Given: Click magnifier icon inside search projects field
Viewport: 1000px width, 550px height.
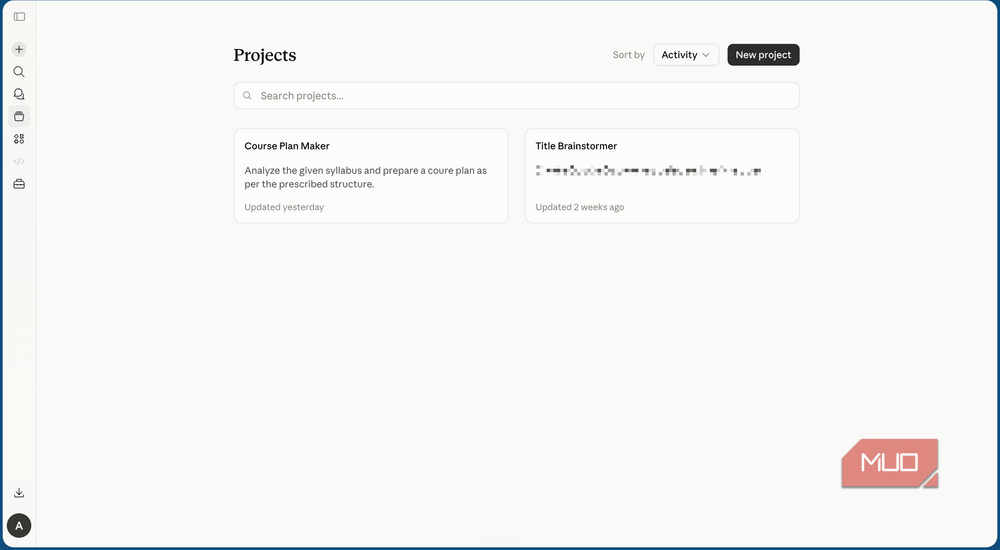Looking at the screenshot, I should click(247, 96).
